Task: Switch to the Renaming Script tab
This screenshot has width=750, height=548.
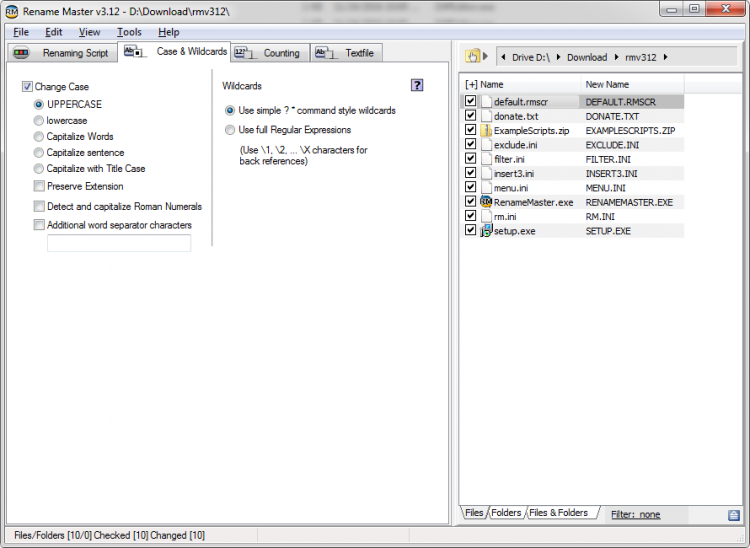Action: point(62,53)
